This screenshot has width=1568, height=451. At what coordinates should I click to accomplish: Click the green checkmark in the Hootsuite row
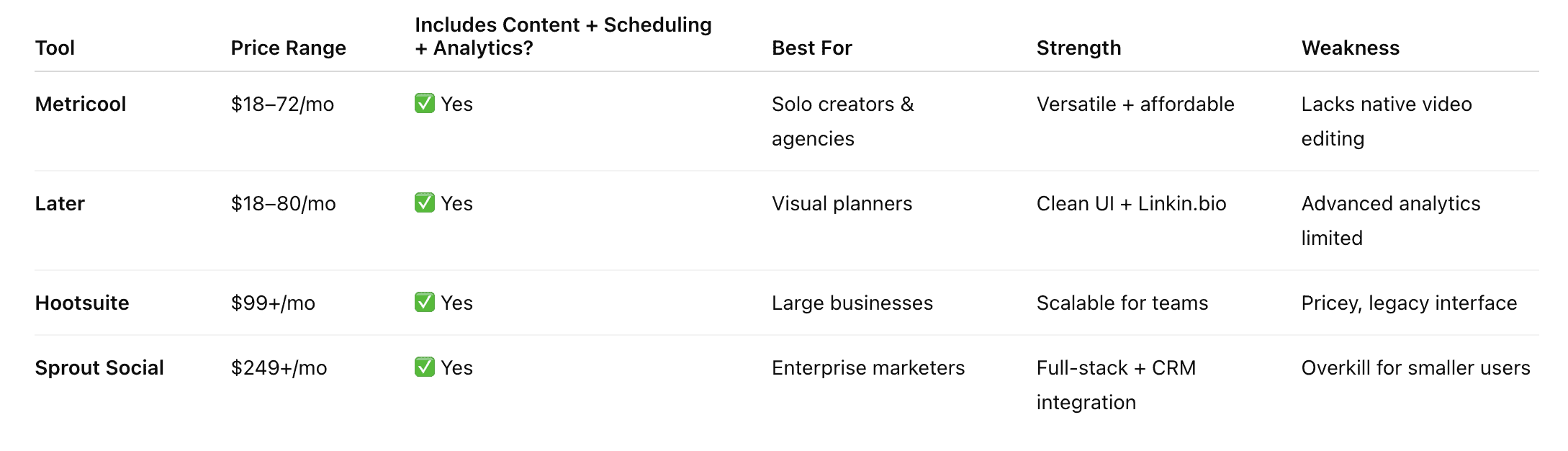pyautogui.click(x=425, y=303)
